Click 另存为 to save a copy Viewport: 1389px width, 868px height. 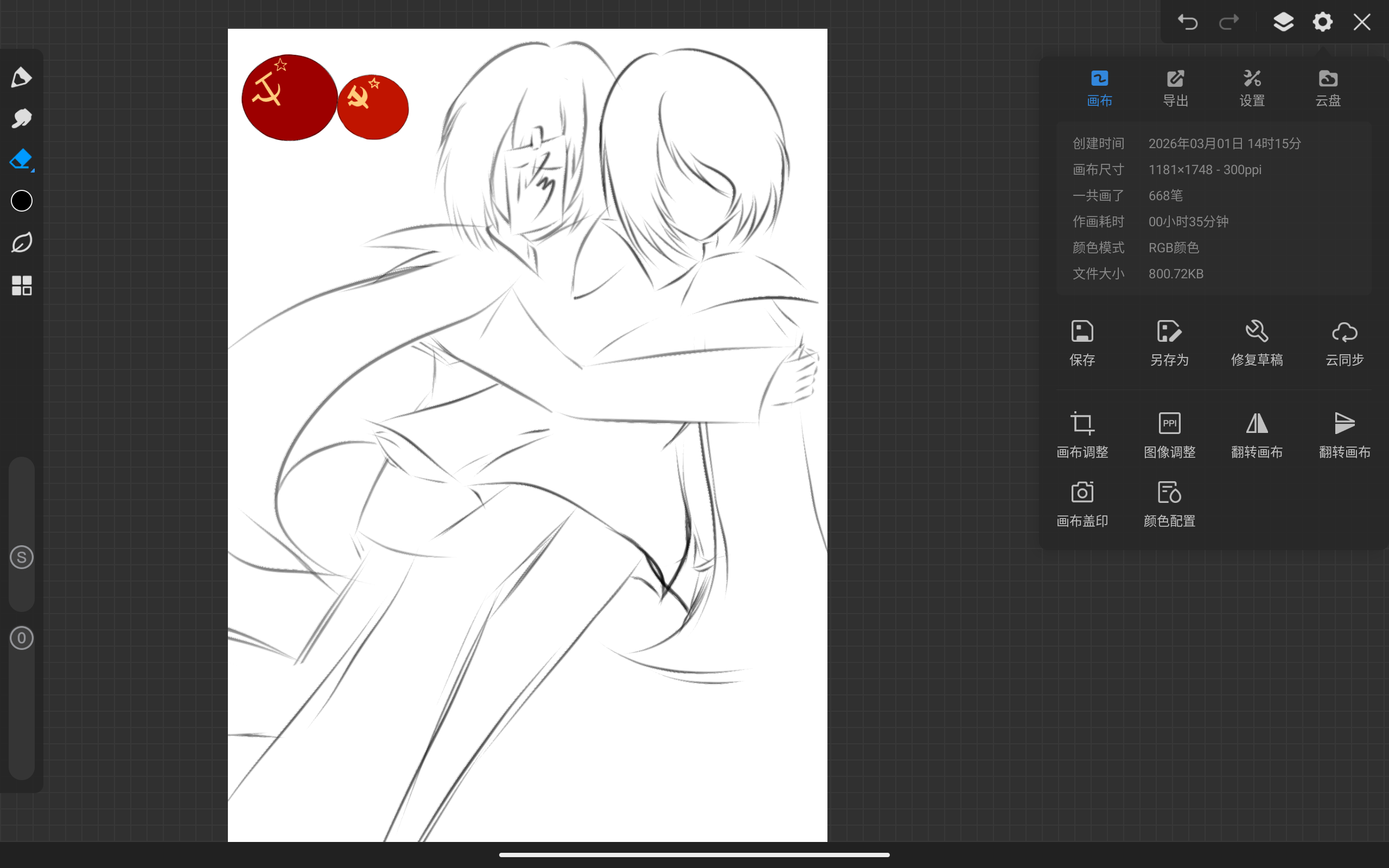[1169, 343]
